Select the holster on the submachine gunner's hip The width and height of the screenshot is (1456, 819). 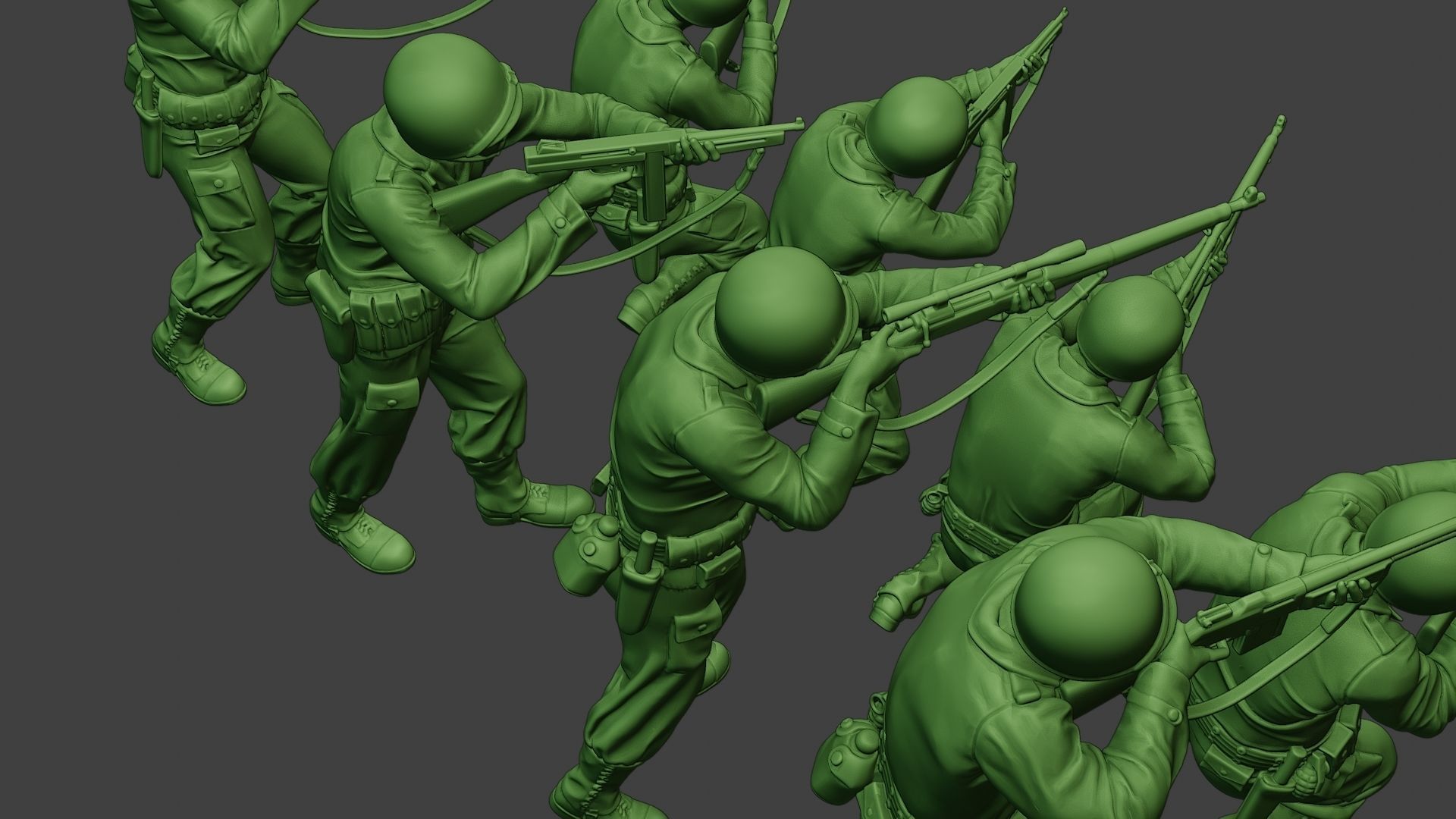pos(332,315)
